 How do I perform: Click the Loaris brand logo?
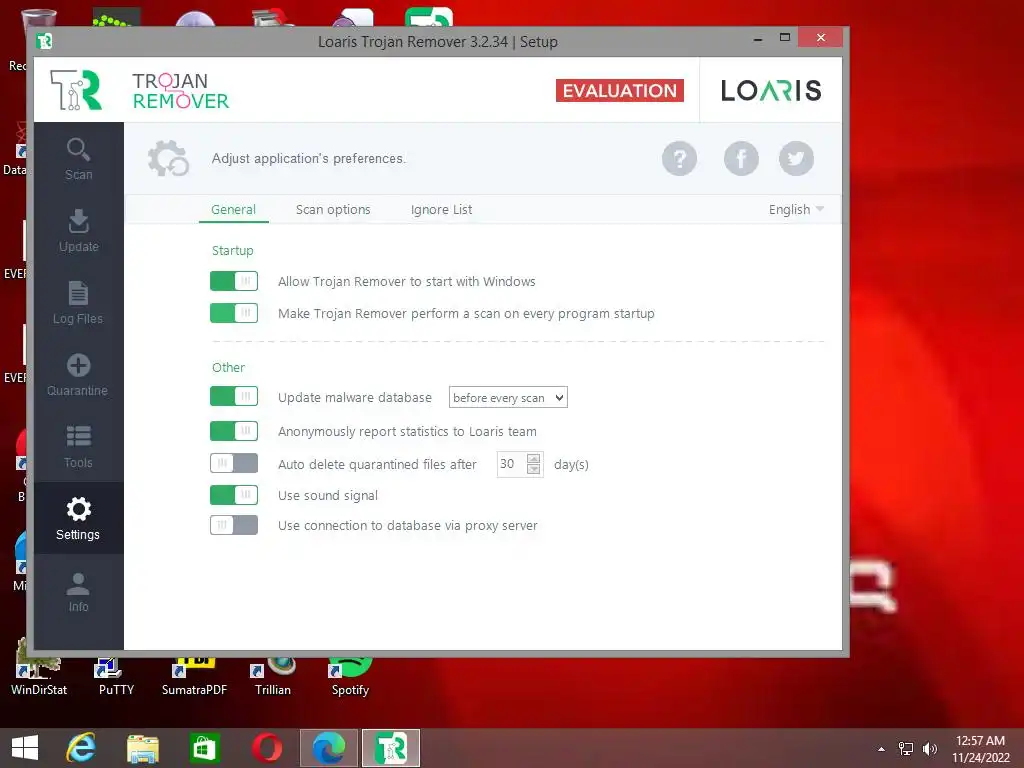[x=771, y=90]
